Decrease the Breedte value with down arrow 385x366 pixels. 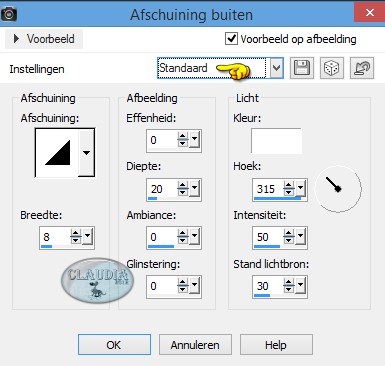[x=76, y=241]
